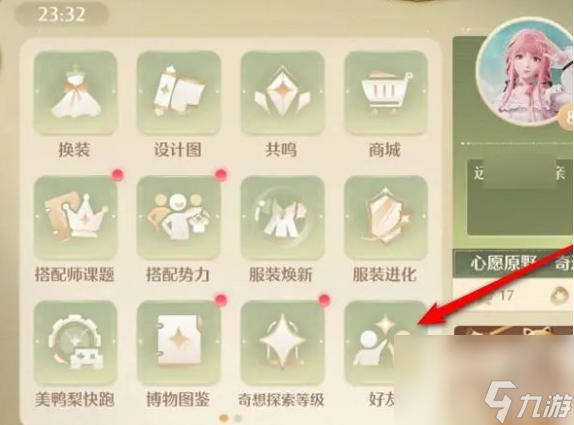Open the 搭配势力 group icon
The height and width of the screenshot is (425, 574).
[x=179, y=217]
